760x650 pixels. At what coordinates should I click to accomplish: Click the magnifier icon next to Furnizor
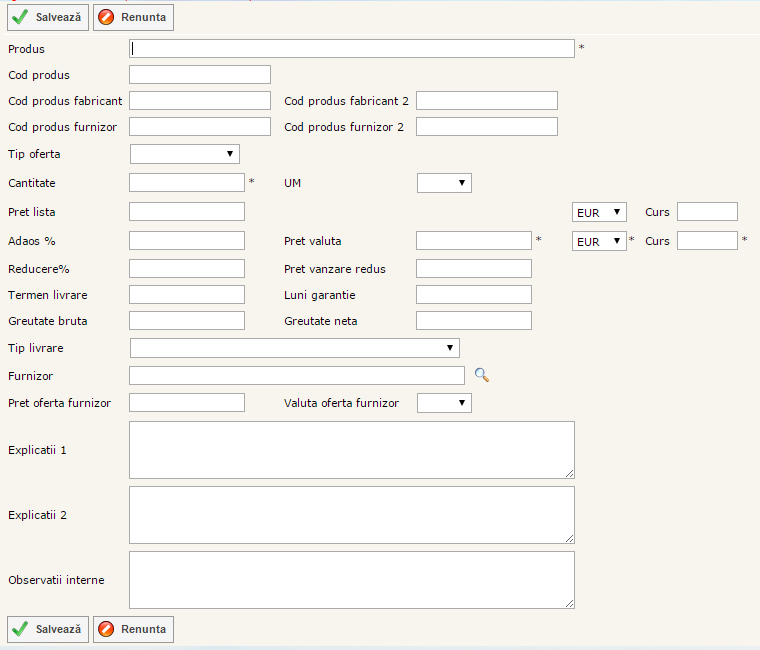click(x=482, y=375)
